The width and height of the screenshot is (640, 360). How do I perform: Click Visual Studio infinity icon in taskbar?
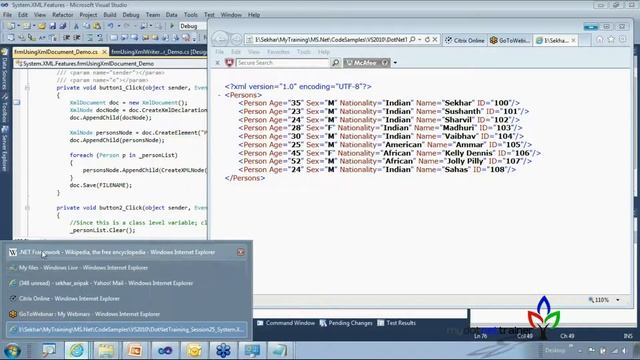(165, 350)
